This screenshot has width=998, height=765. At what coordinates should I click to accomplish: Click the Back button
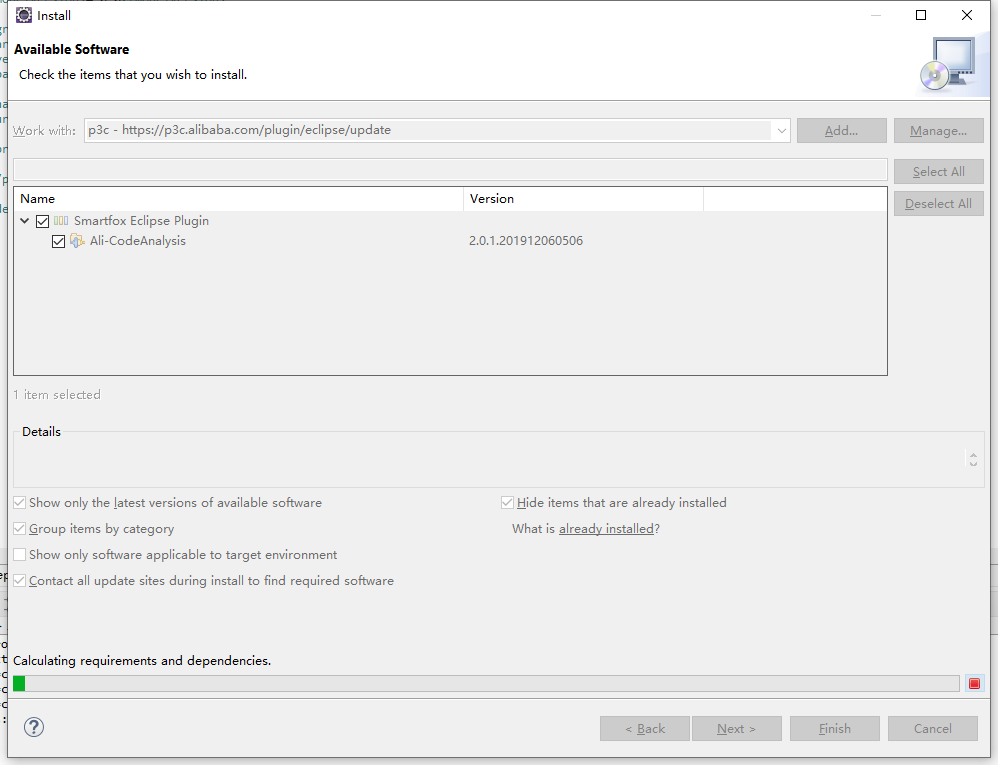coord(645,729)
